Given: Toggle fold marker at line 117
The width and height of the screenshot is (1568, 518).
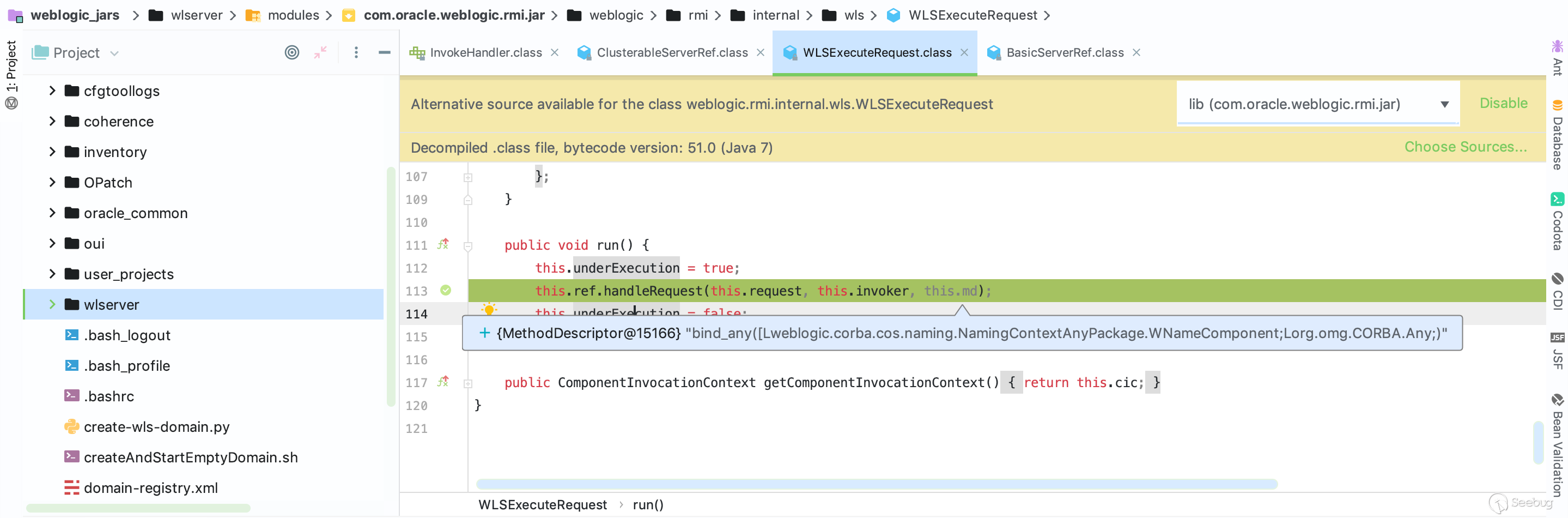Looking at the screenshot, I should pyautogui.click(x=467, y=383).
